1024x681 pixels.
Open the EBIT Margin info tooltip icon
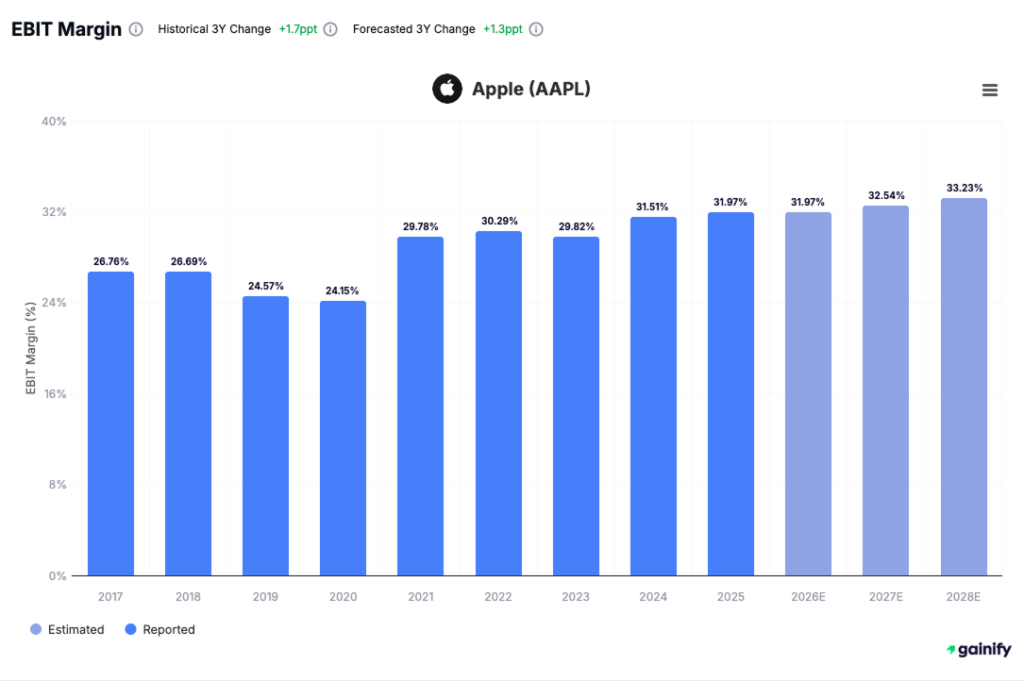tap(135, 29)
